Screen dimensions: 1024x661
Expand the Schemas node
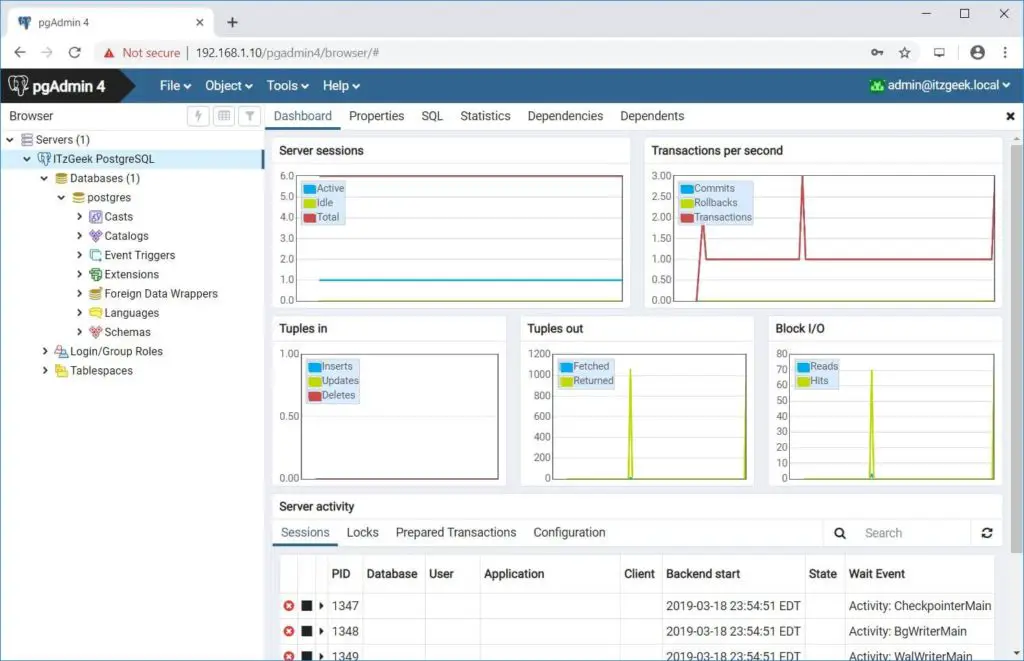(x=80, y=332)
